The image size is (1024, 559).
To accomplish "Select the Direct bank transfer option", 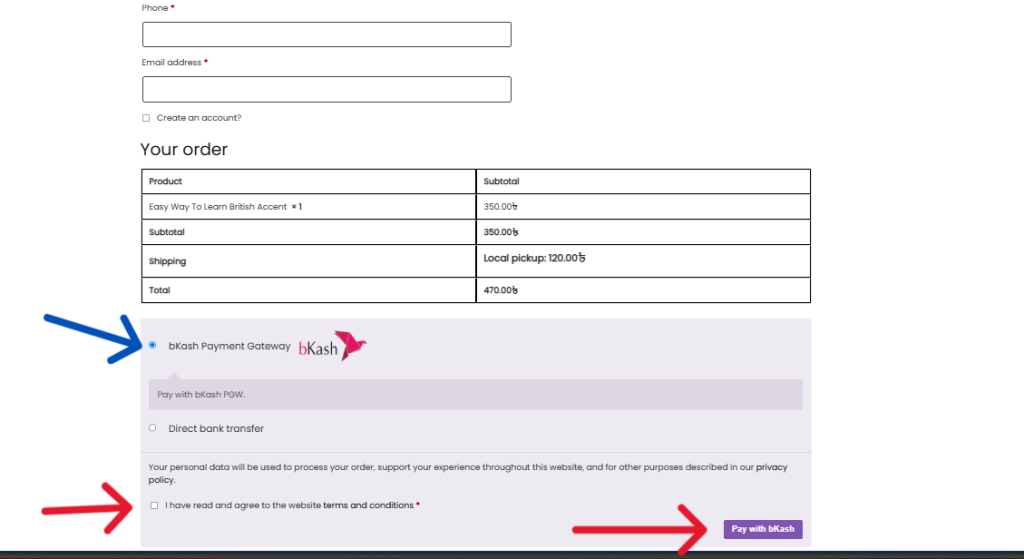I will (152, 428).
